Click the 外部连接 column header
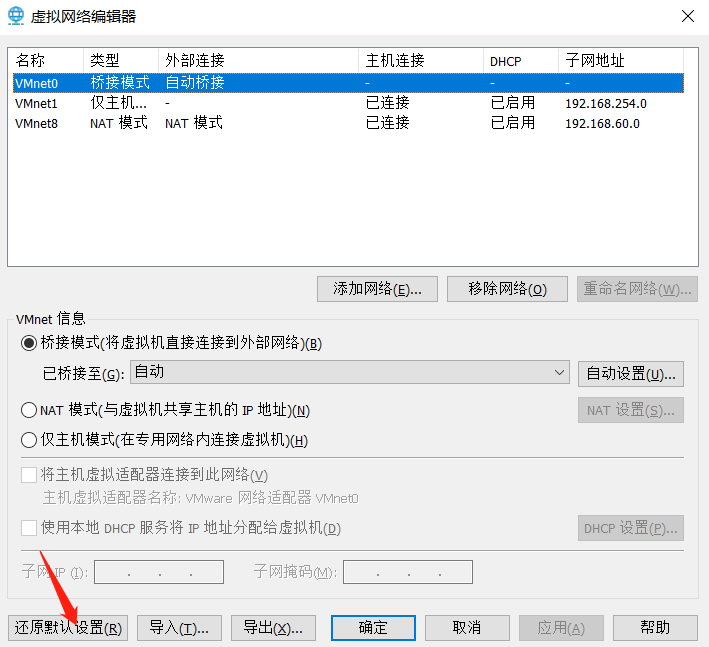 (x=258, y=61)
